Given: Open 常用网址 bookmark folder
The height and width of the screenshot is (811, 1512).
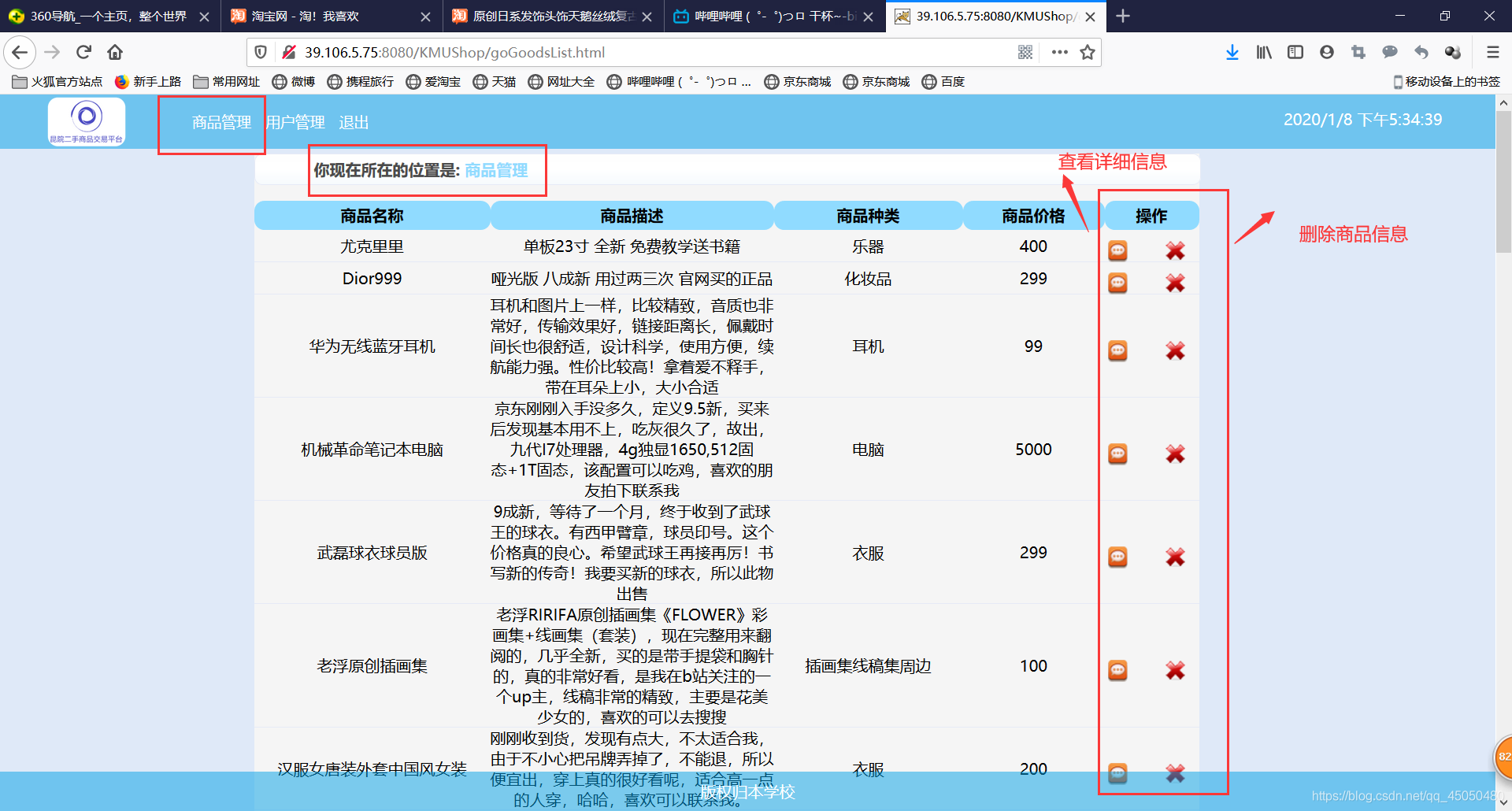Looking at the screenshot, I should pos(227,81).
